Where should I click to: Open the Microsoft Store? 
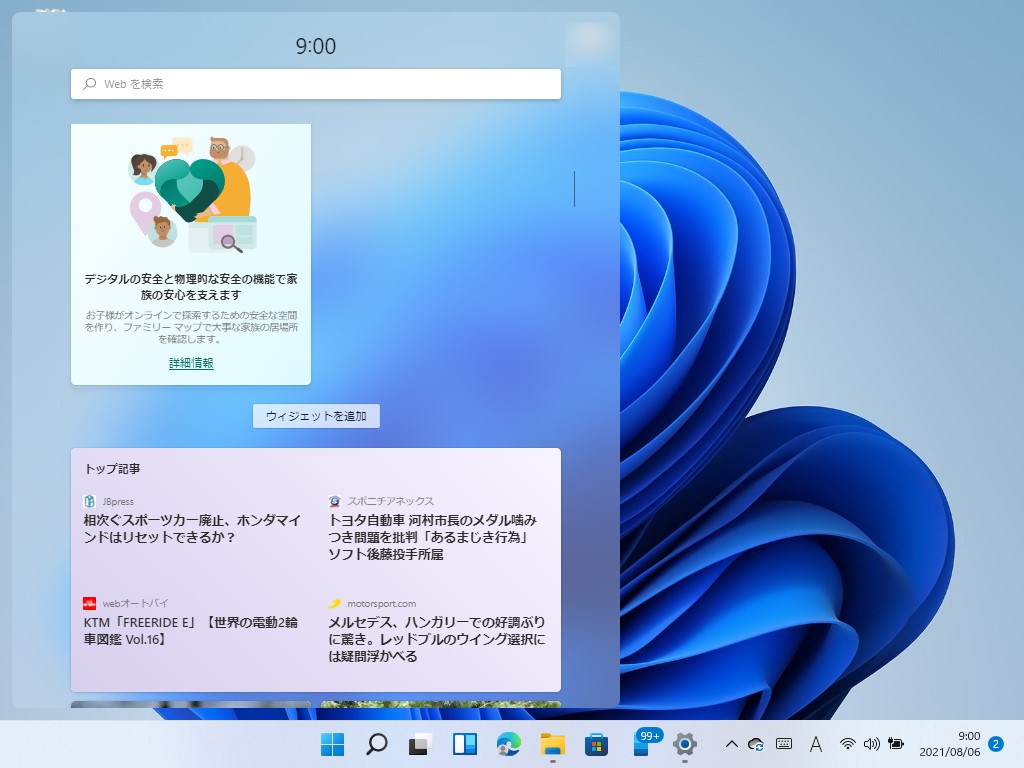(x=596, y=745)
